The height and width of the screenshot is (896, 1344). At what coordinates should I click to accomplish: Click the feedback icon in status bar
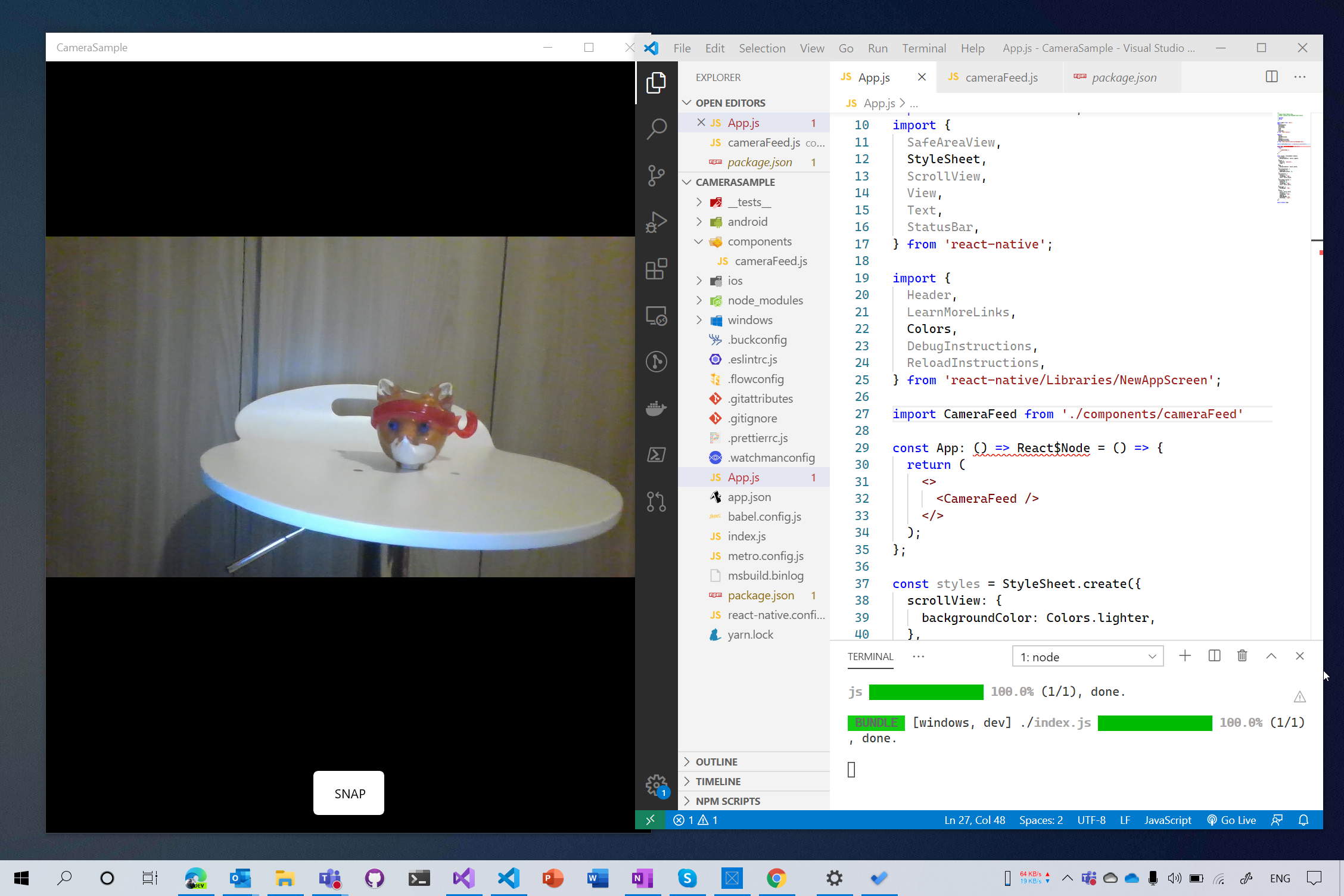[x=1277, y=820]
